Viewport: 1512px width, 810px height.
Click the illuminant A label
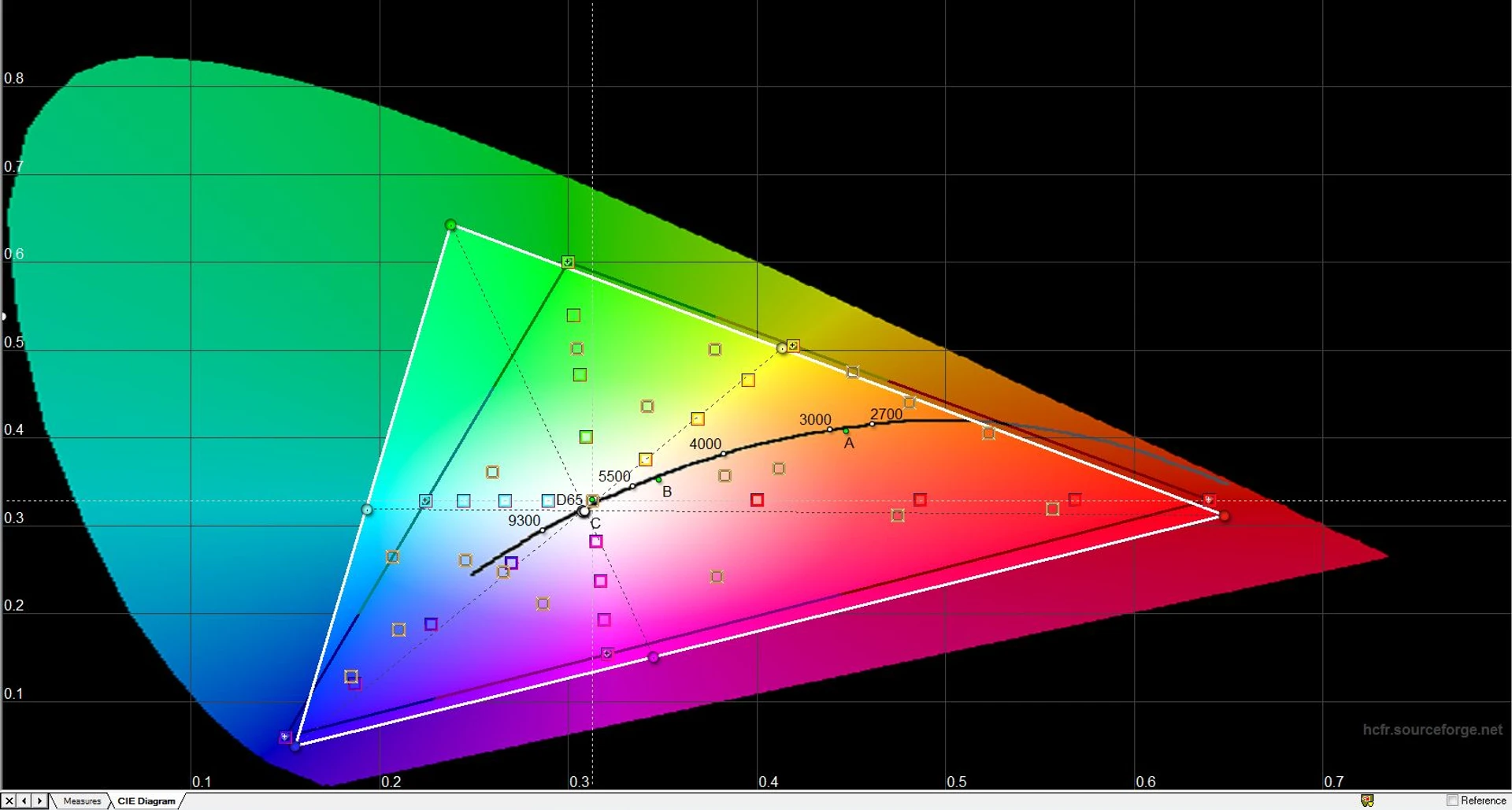849,444
